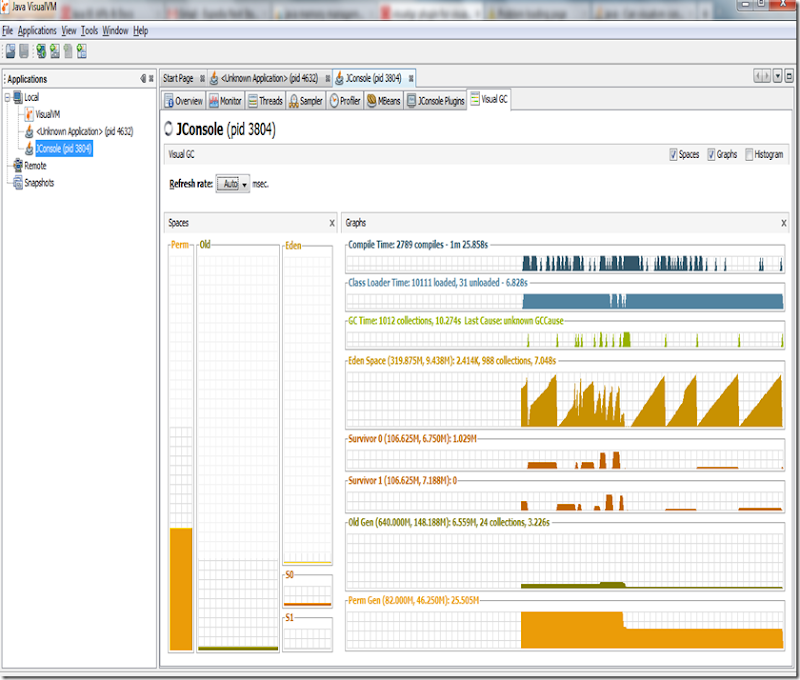Open the MBeans tab
The width and height of the screenshot is (800, 680).
(x=383, y=101)
